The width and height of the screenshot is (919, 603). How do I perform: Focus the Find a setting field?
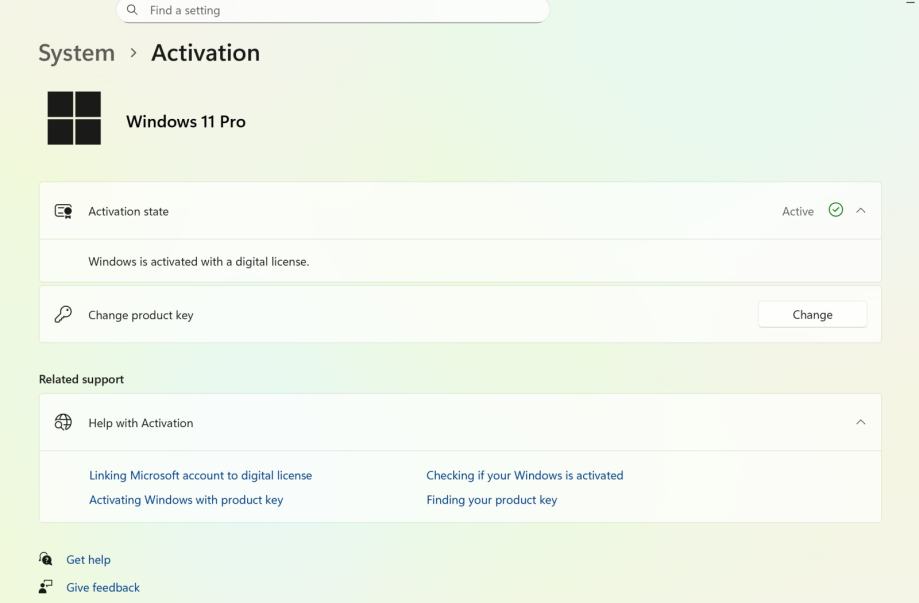pyautogui.click(x=340, y=11)
